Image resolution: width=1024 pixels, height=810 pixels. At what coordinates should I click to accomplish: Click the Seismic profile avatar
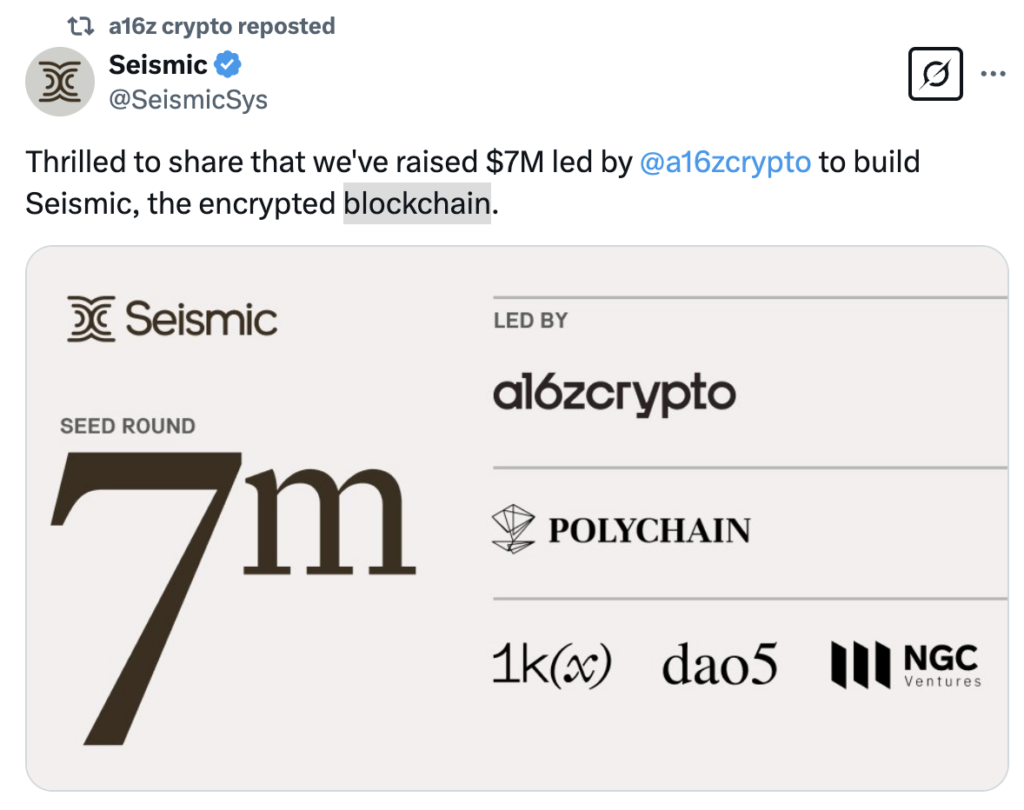[60, 82]
